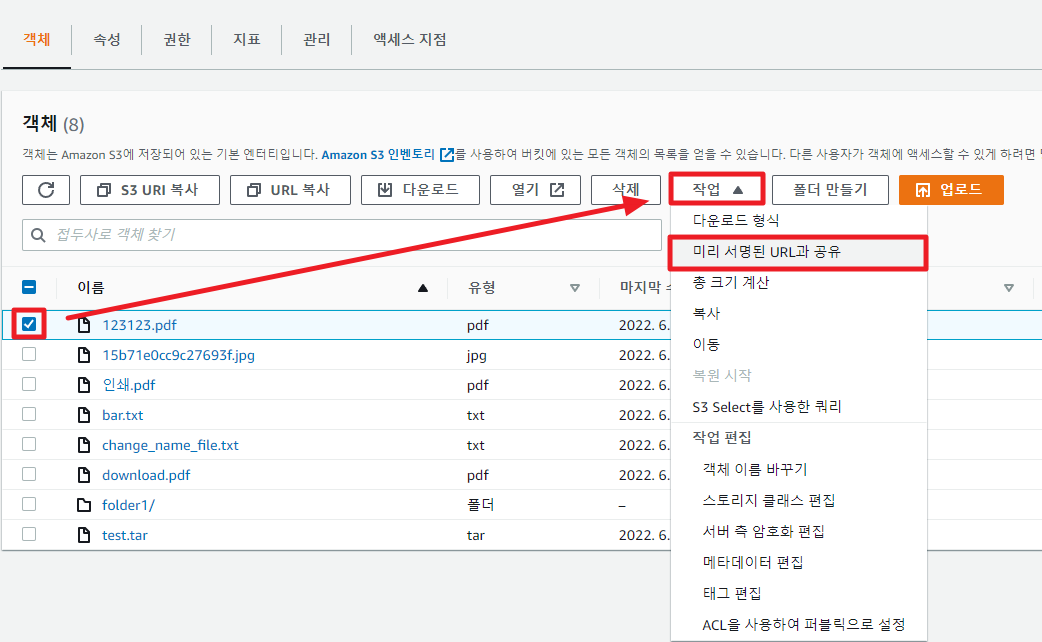Image resolution: width=1042 pixels, height=642 pixels.
Task: Click the folder icon beside folder1/
Action: tap(84, 505)
